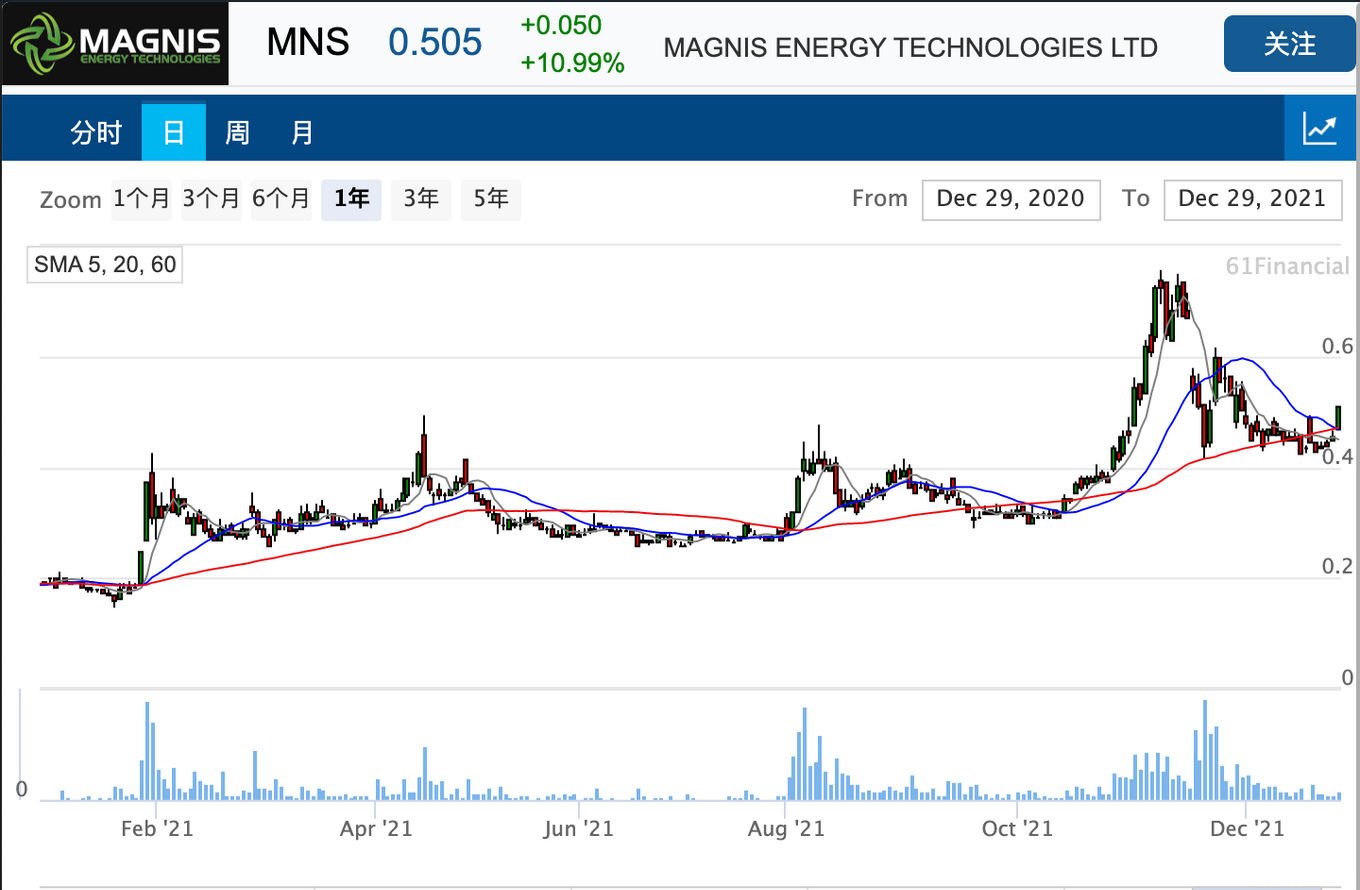Click the Jun '21 axis label

coord(580,829)
